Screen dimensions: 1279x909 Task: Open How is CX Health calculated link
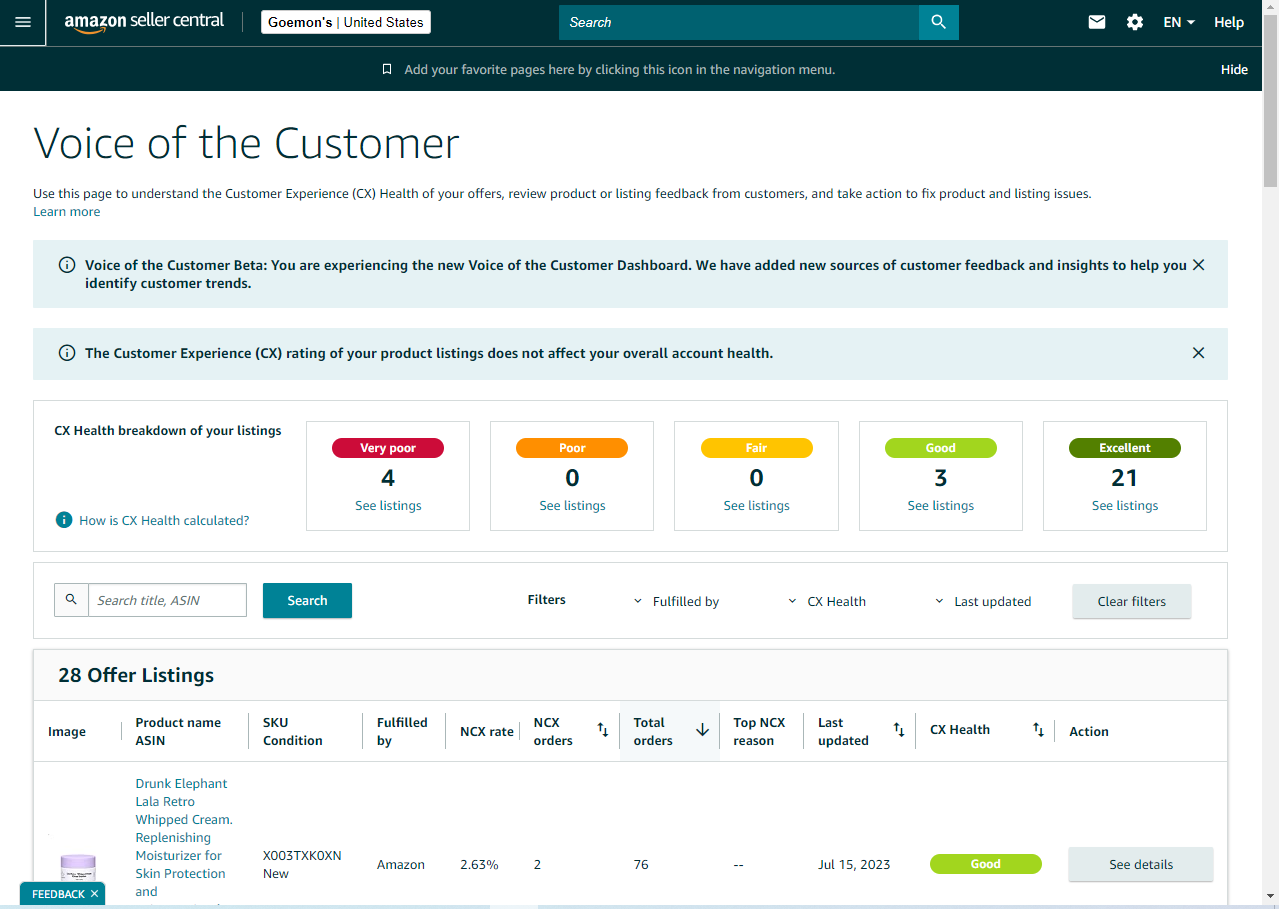click(x=164, y=520)
